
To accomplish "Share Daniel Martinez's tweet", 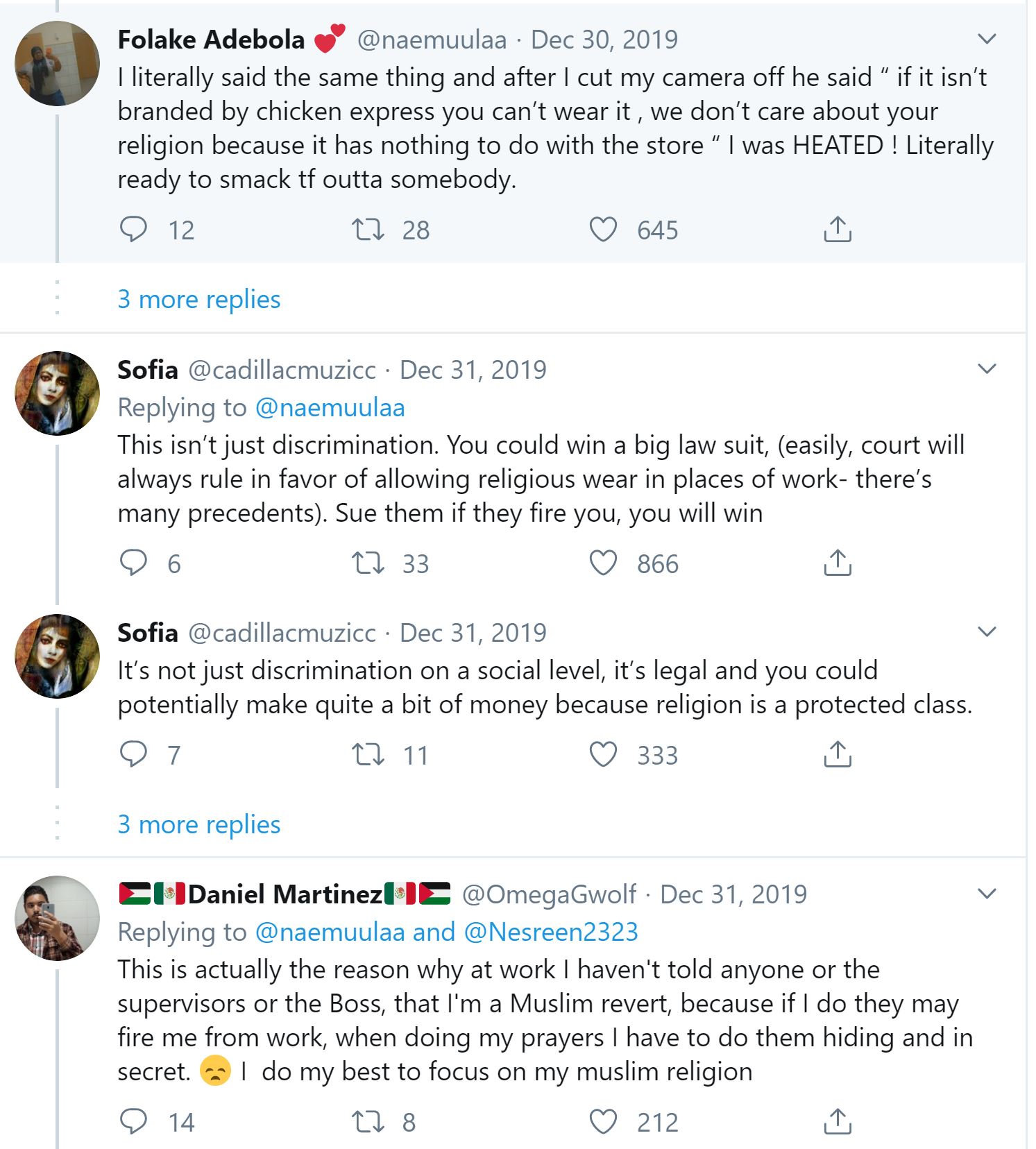I will (838, 1122).
